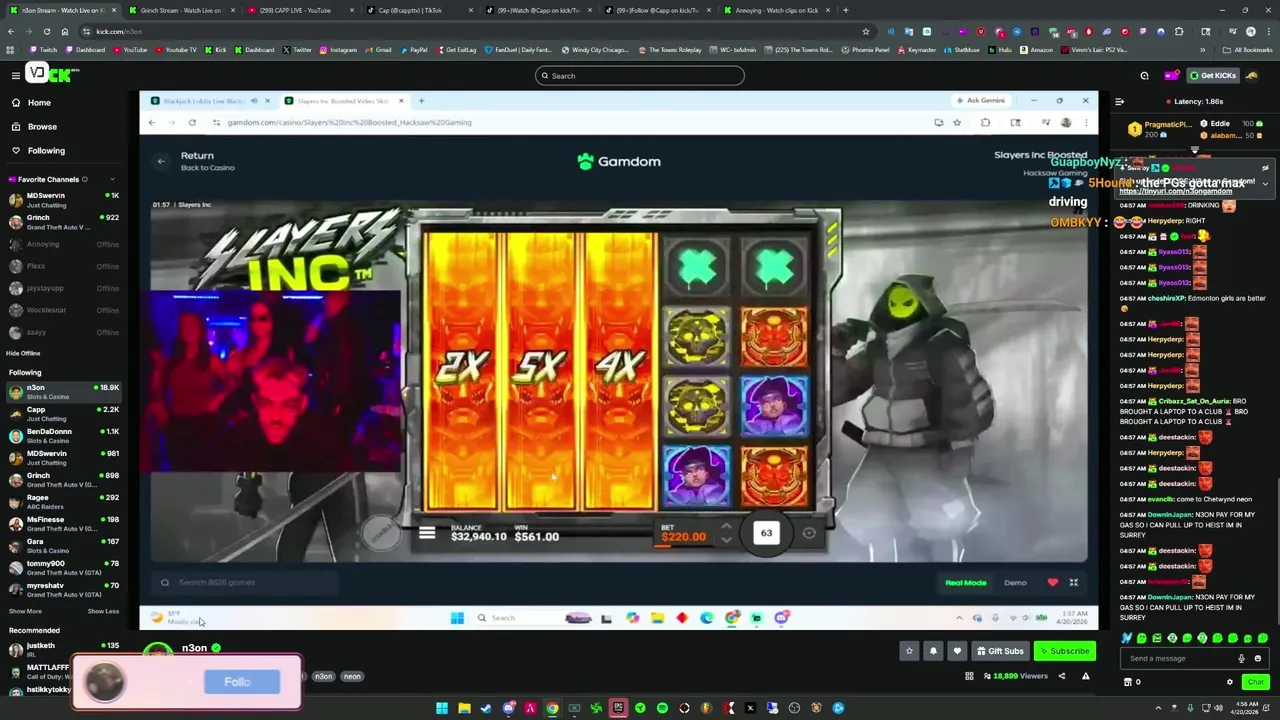Click Hide Offline under favorite channels
The height and width of the screenshot is (720, 1280).
point(23,353)
